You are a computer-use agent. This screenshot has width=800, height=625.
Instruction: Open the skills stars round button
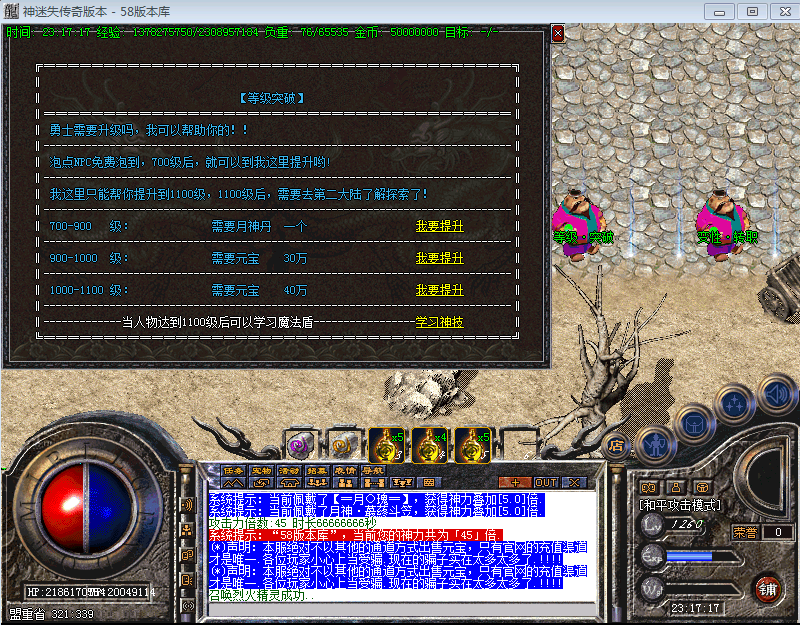(x=735, y=404)
